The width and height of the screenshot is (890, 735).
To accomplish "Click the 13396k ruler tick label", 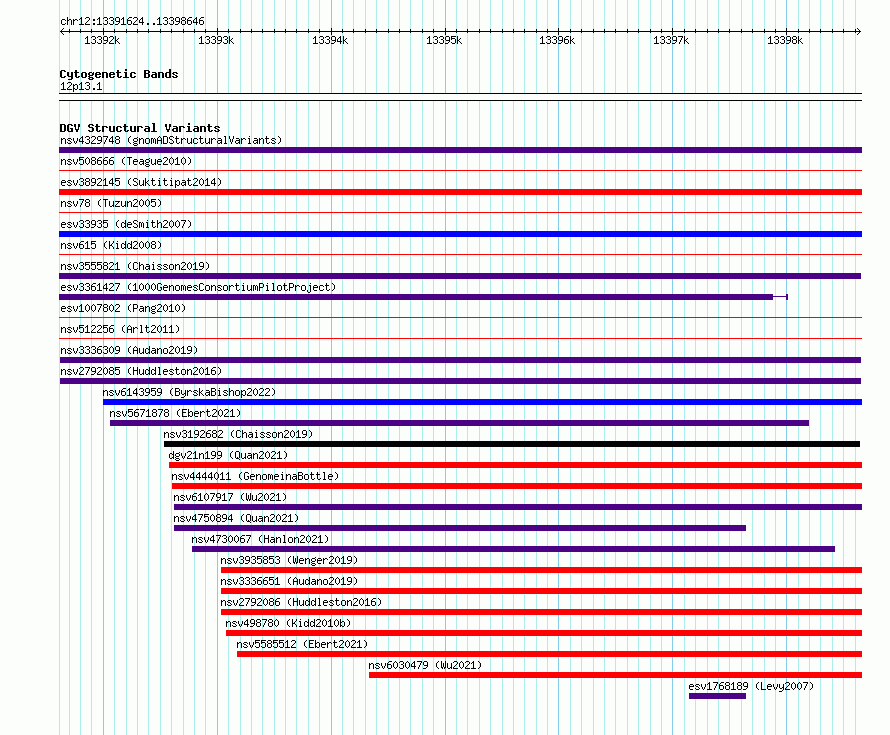I will (557, 41).
